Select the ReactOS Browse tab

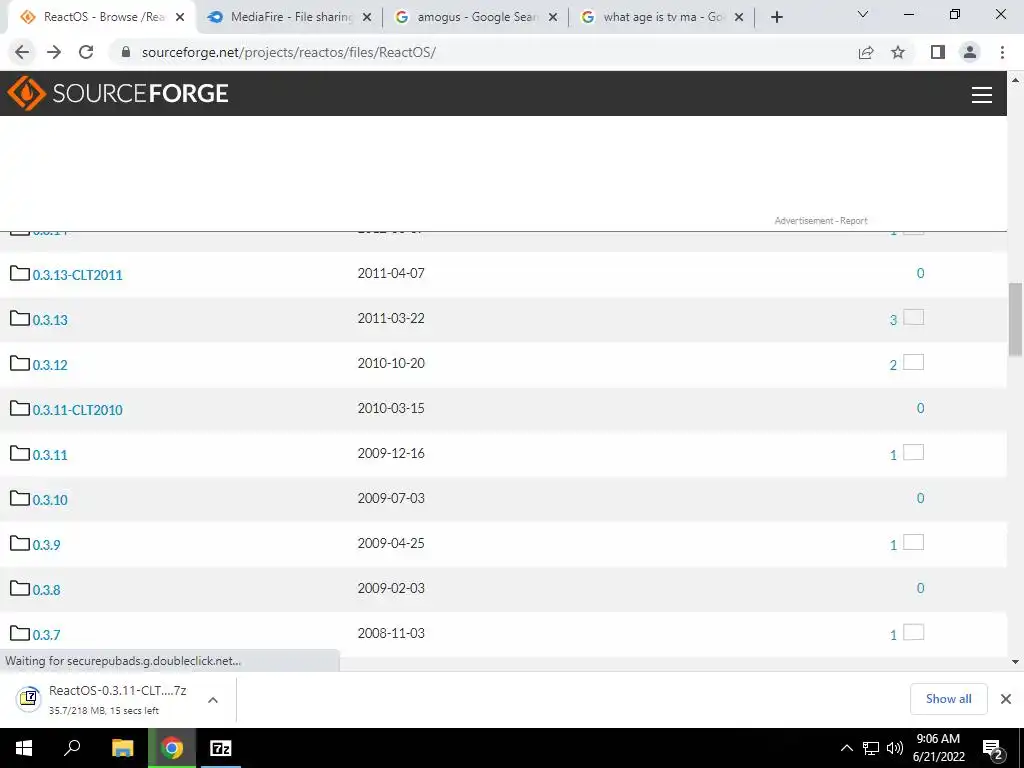click(101, 18)
